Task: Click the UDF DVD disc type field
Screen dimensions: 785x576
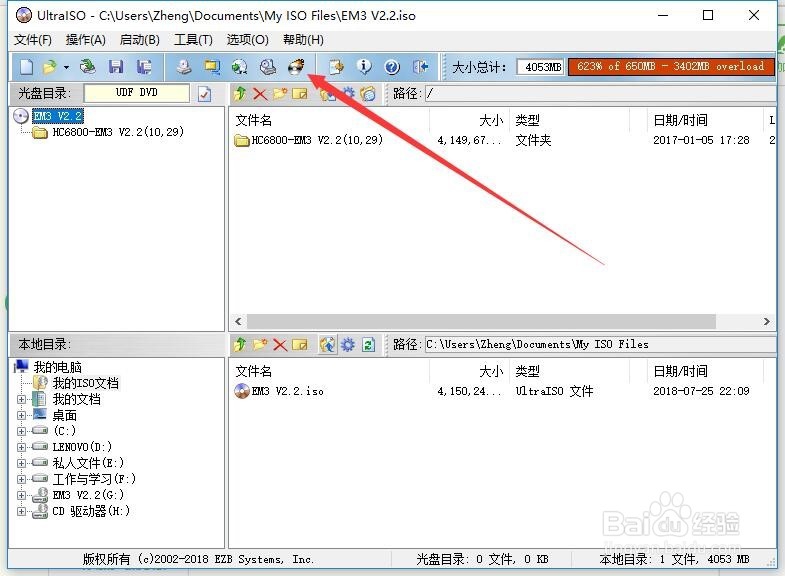Action: [x=137, y=93]
